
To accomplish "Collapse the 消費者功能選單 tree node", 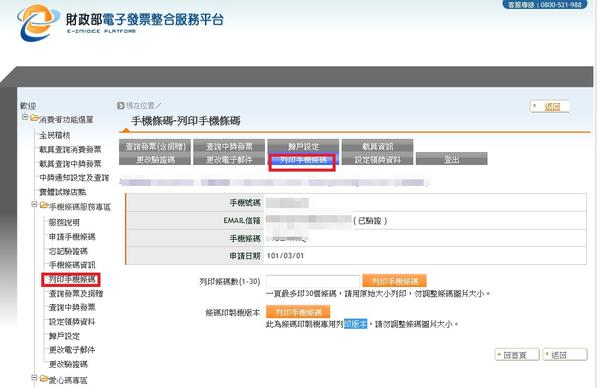I will pos(25,117).
